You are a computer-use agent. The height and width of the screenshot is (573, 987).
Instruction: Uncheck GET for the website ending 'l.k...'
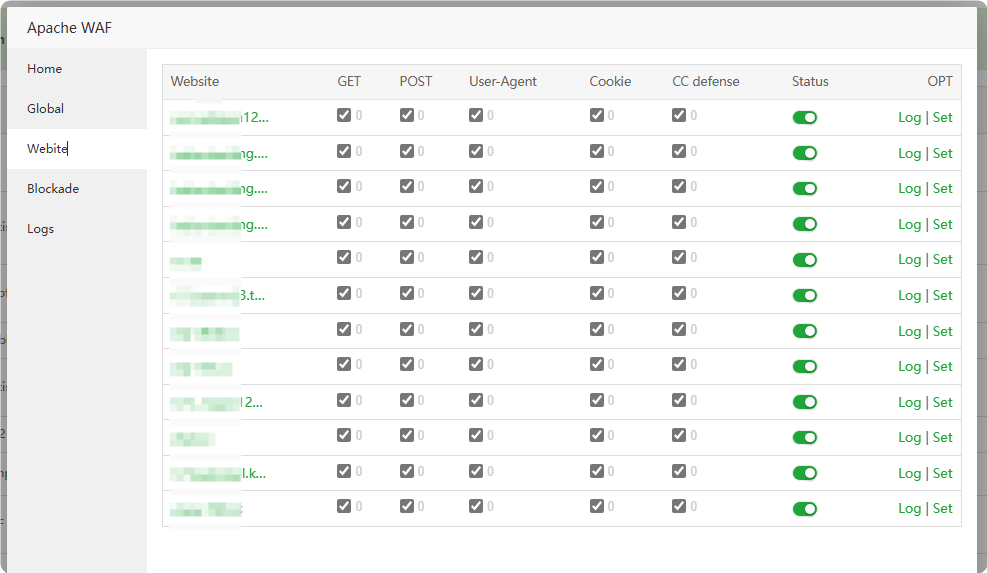344,471
